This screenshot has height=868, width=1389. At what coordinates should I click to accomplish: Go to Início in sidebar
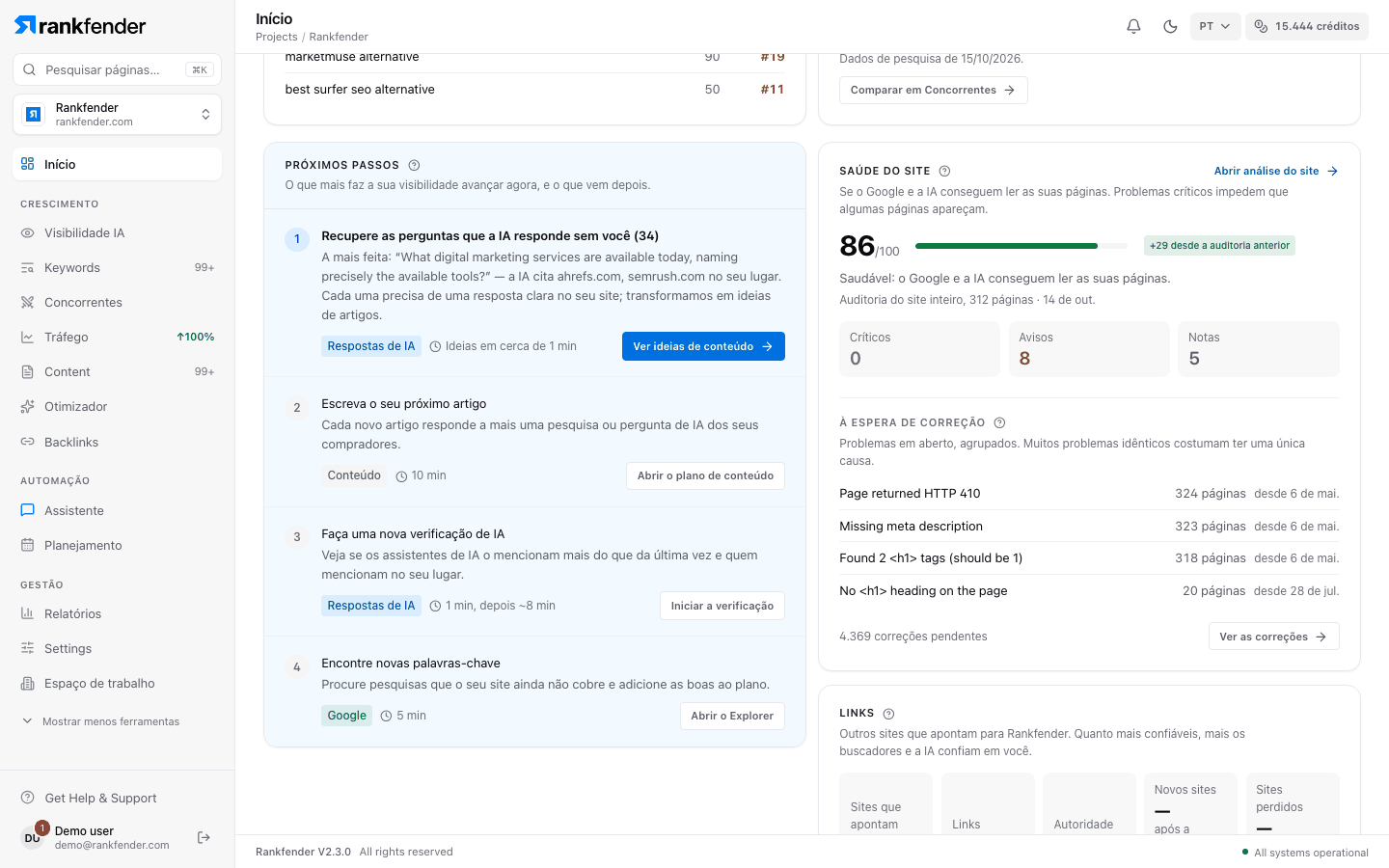tap(118, 164)
